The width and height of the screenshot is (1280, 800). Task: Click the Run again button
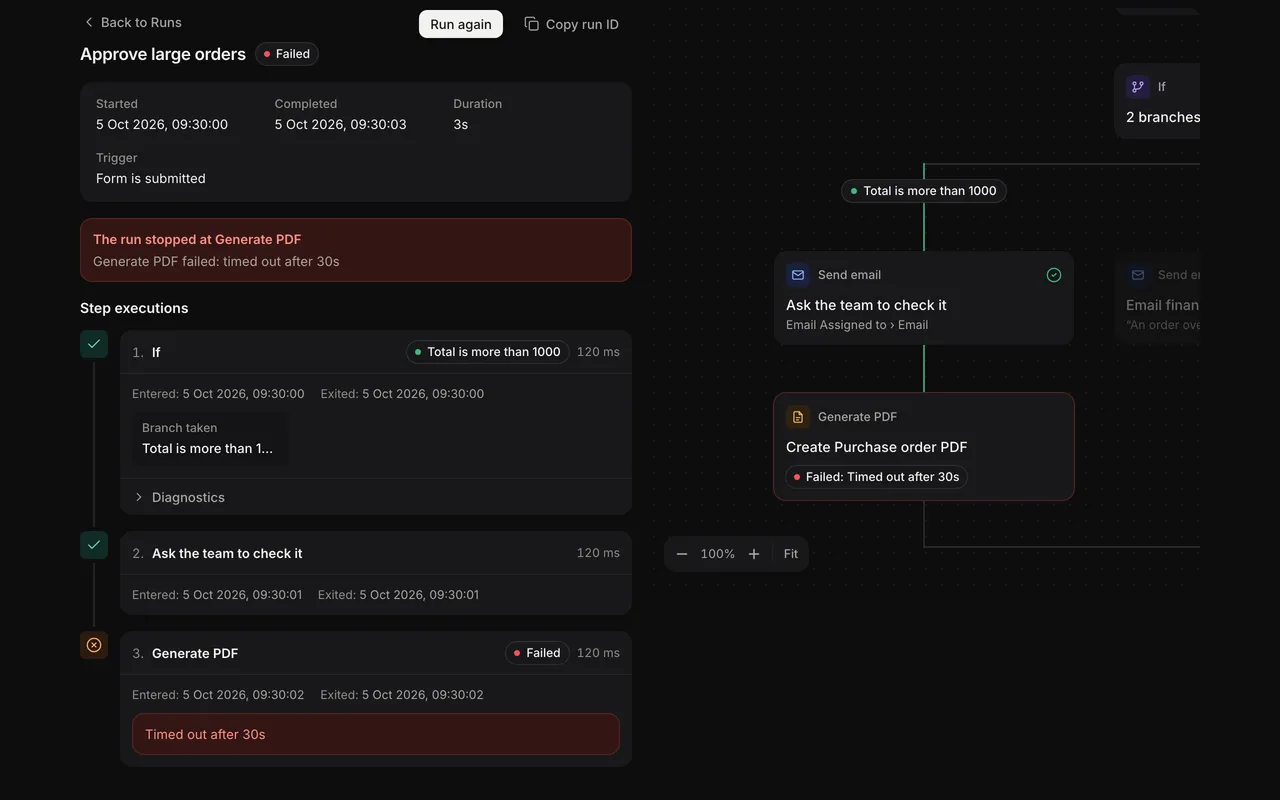click(461, 24)
